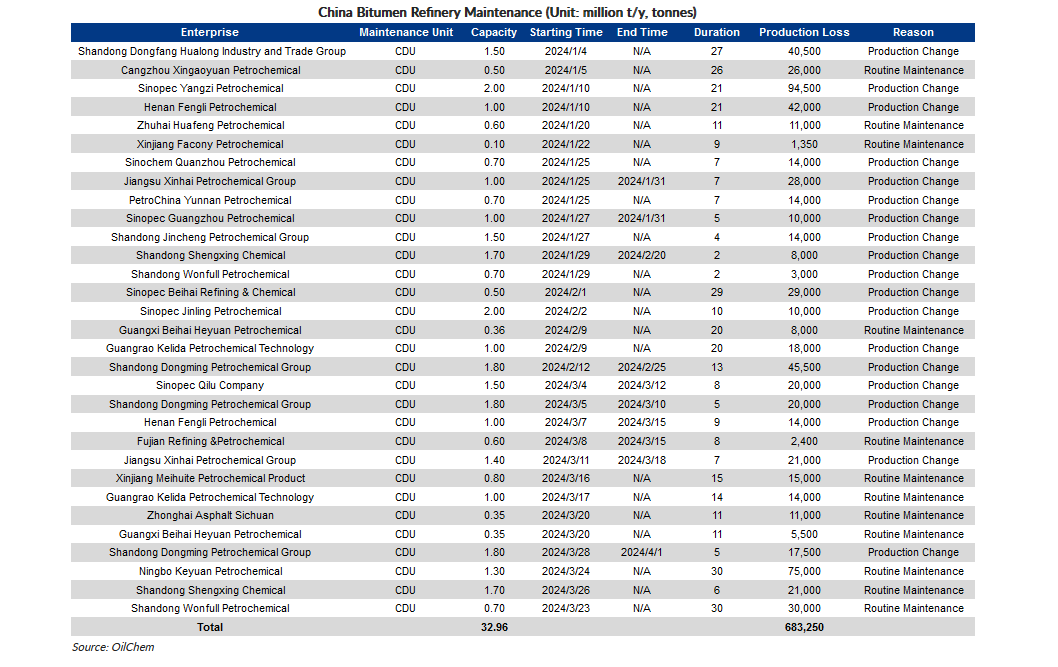Click the starting time 2024/1/22
The width and height of the screenshot is (1058, 667).
[x=565, y=144]
